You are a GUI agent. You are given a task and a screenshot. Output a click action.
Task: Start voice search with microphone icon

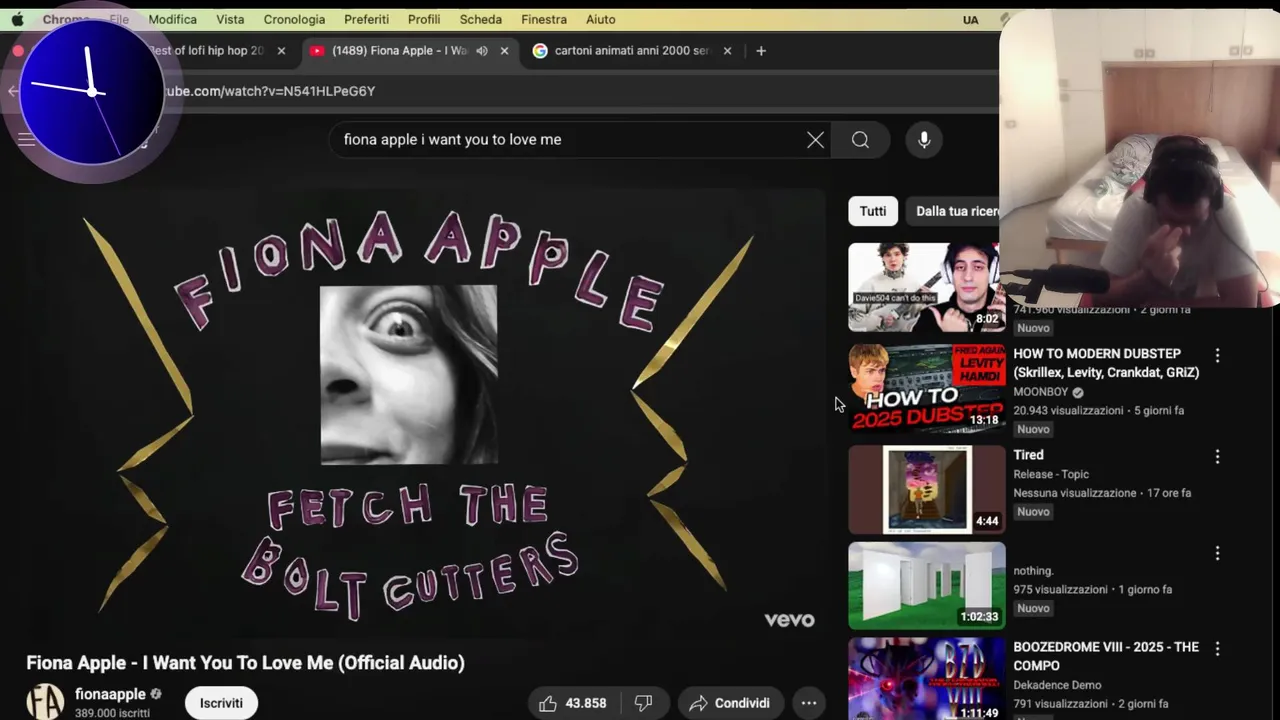(924, 140)
